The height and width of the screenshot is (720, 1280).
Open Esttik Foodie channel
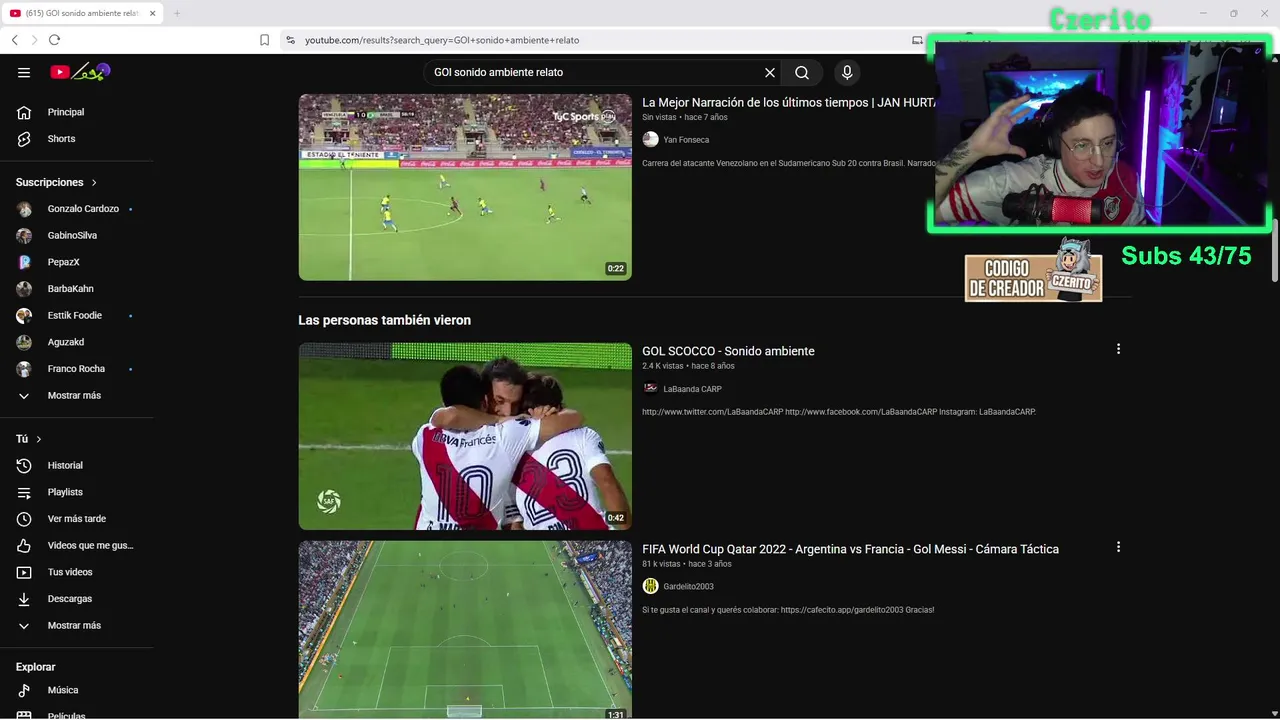tap(77, 315)
